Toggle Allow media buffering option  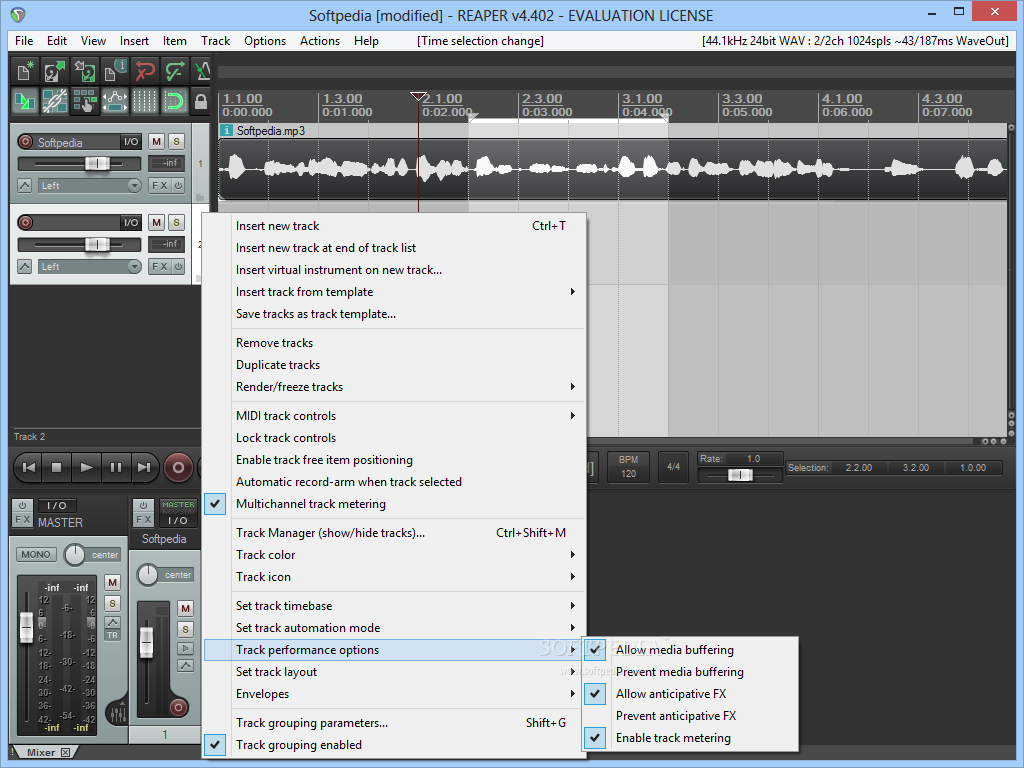[x=690, y=650]
